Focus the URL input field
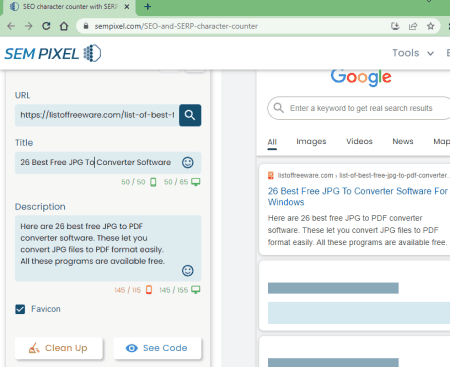 click(x=97, y=115)
